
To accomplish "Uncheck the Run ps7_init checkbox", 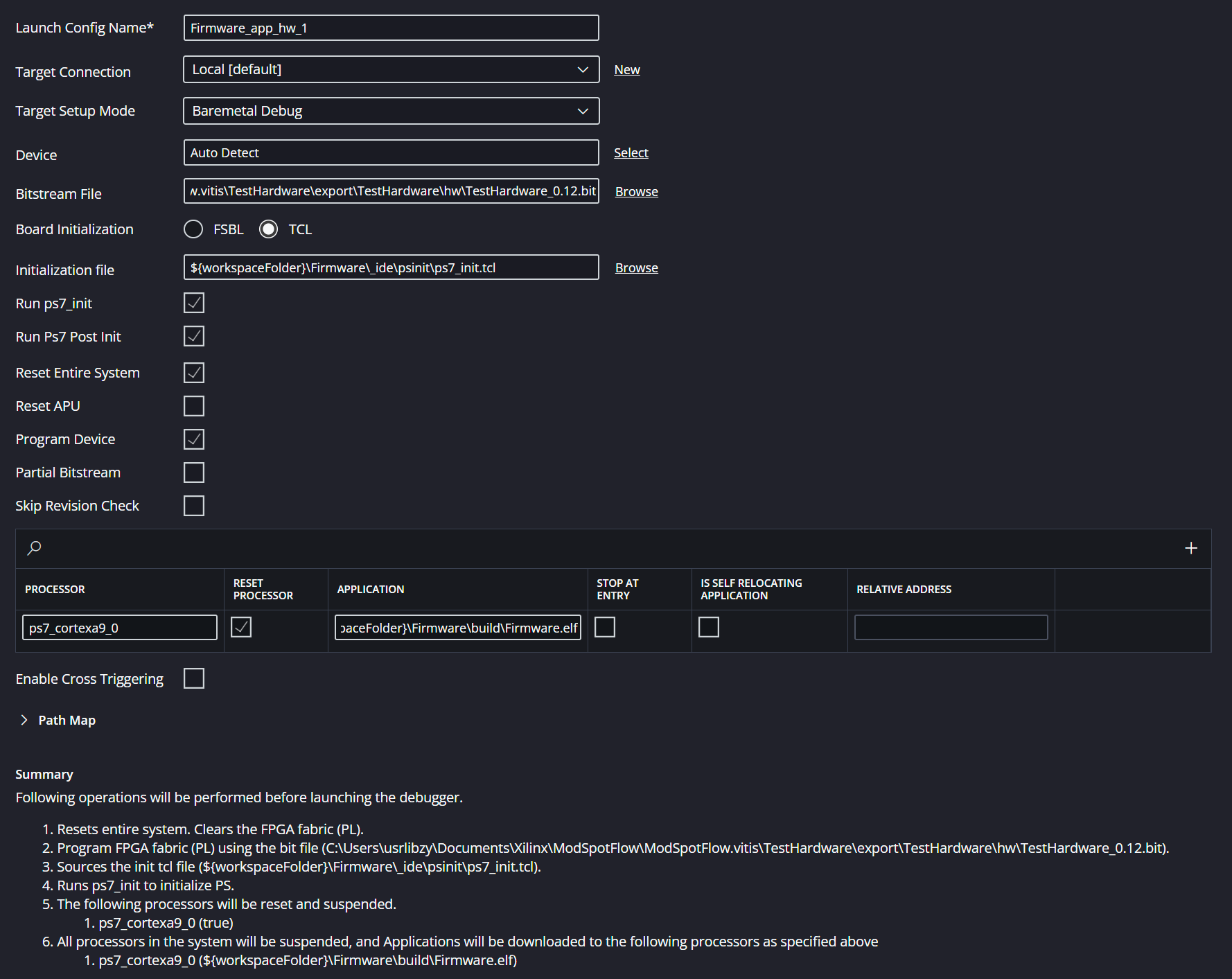I will pyautogui.click(x=194, y=303).
